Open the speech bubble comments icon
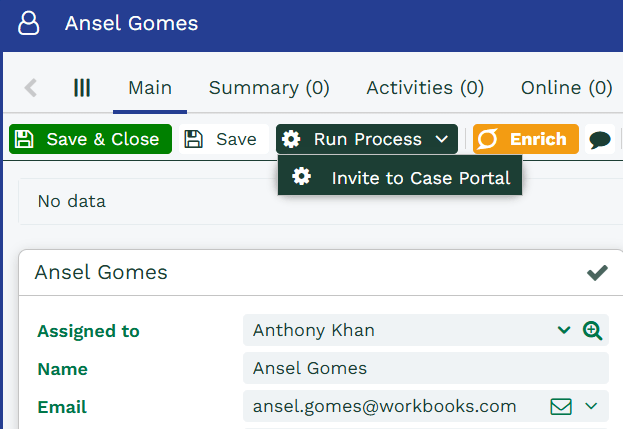The width and height of the screenshot is (623, 429). click(x=600, y=140)
